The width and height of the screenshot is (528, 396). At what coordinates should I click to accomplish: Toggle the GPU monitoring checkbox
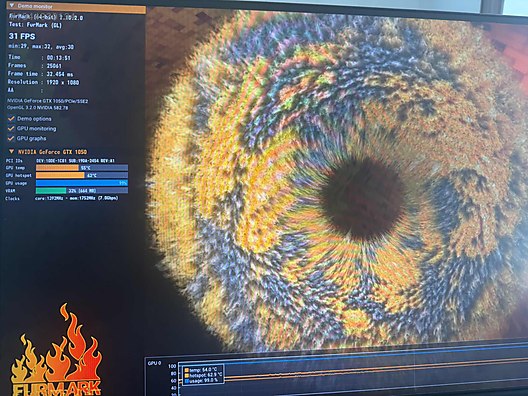11,128
